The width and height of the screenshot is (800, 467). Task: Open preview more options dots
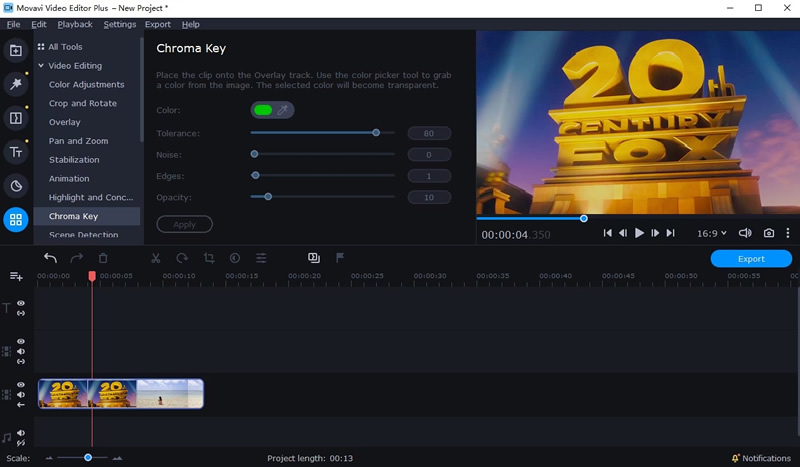tap(788, 233)
